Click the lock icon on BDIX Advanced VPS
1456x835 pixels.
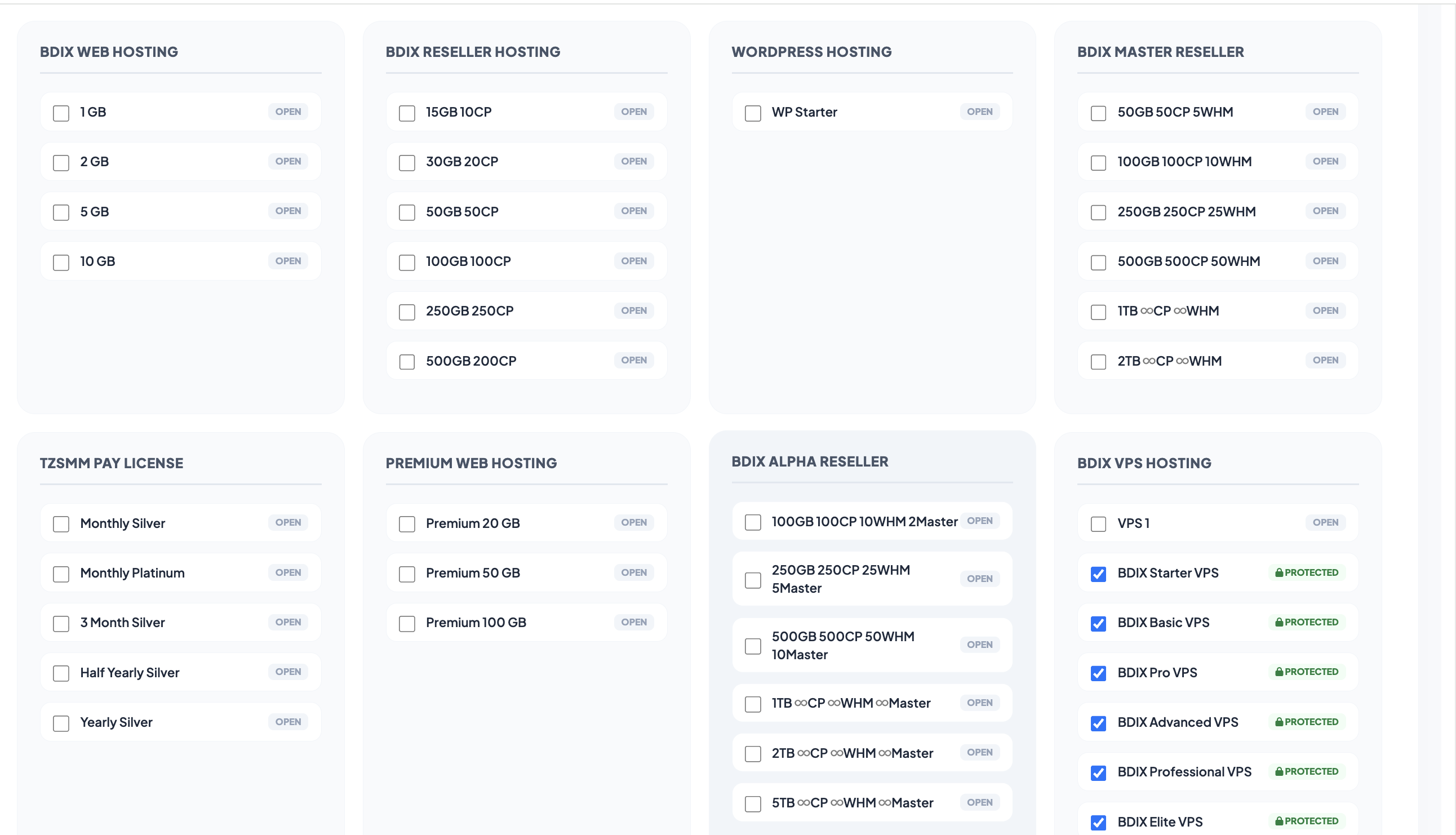1279,722
